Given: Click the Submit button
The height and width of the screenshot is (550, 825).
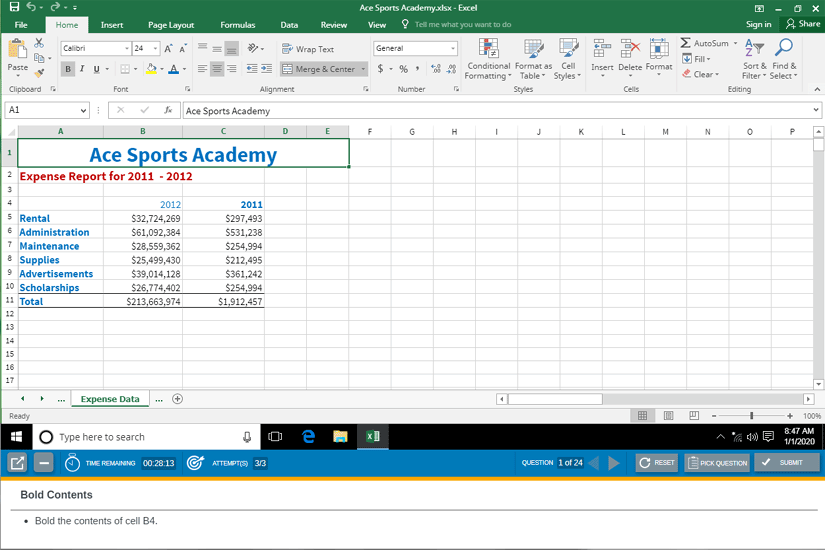Looking at the screenshot, I should (783, 463).
